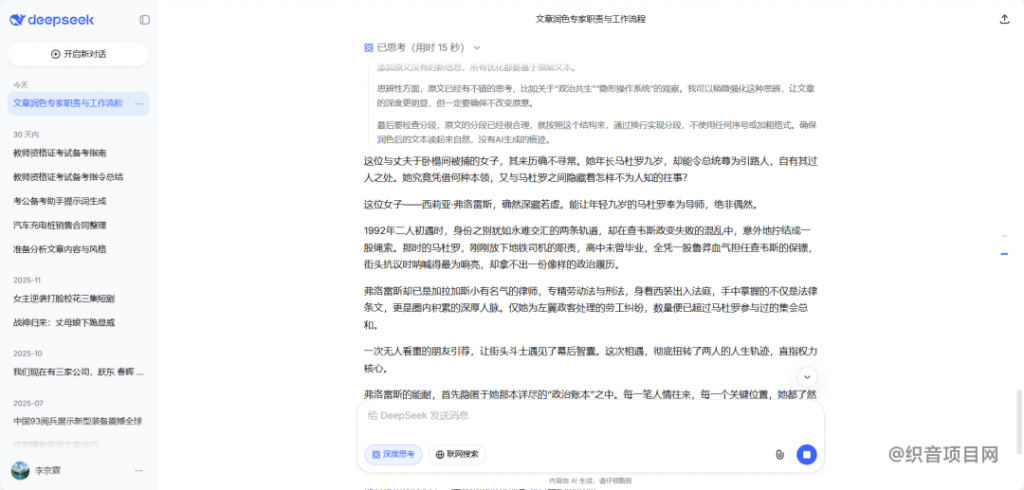Click the thinking atom icon beside 已思考
The image size is (1024, 490).
368,48
